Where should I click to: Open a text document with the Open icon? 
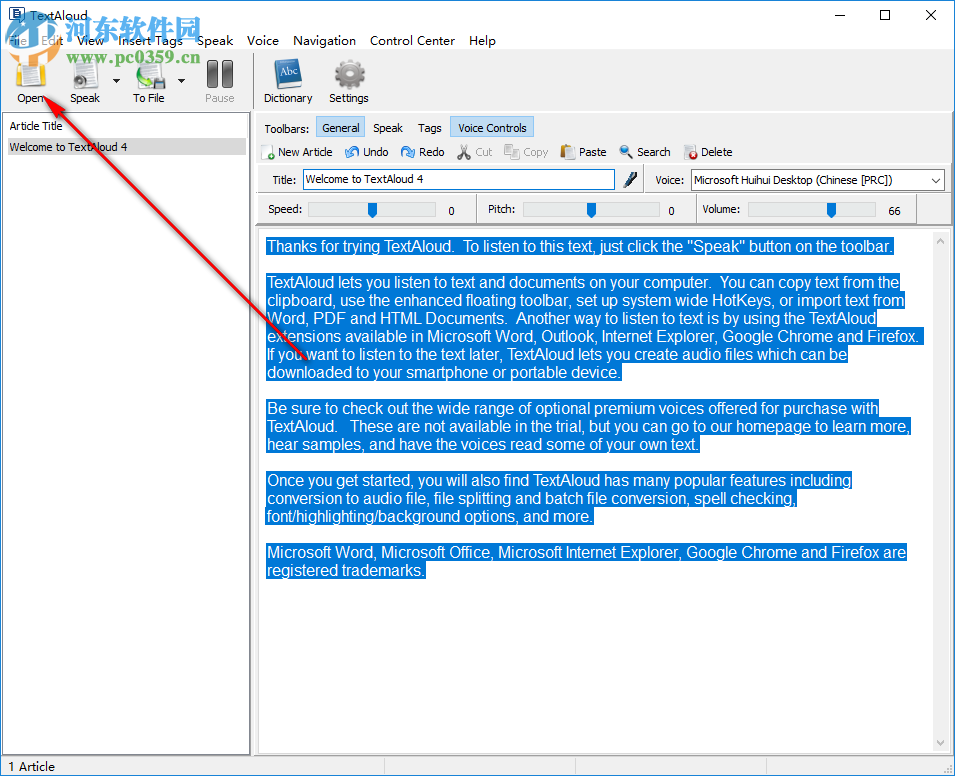[x=29, y=75]
